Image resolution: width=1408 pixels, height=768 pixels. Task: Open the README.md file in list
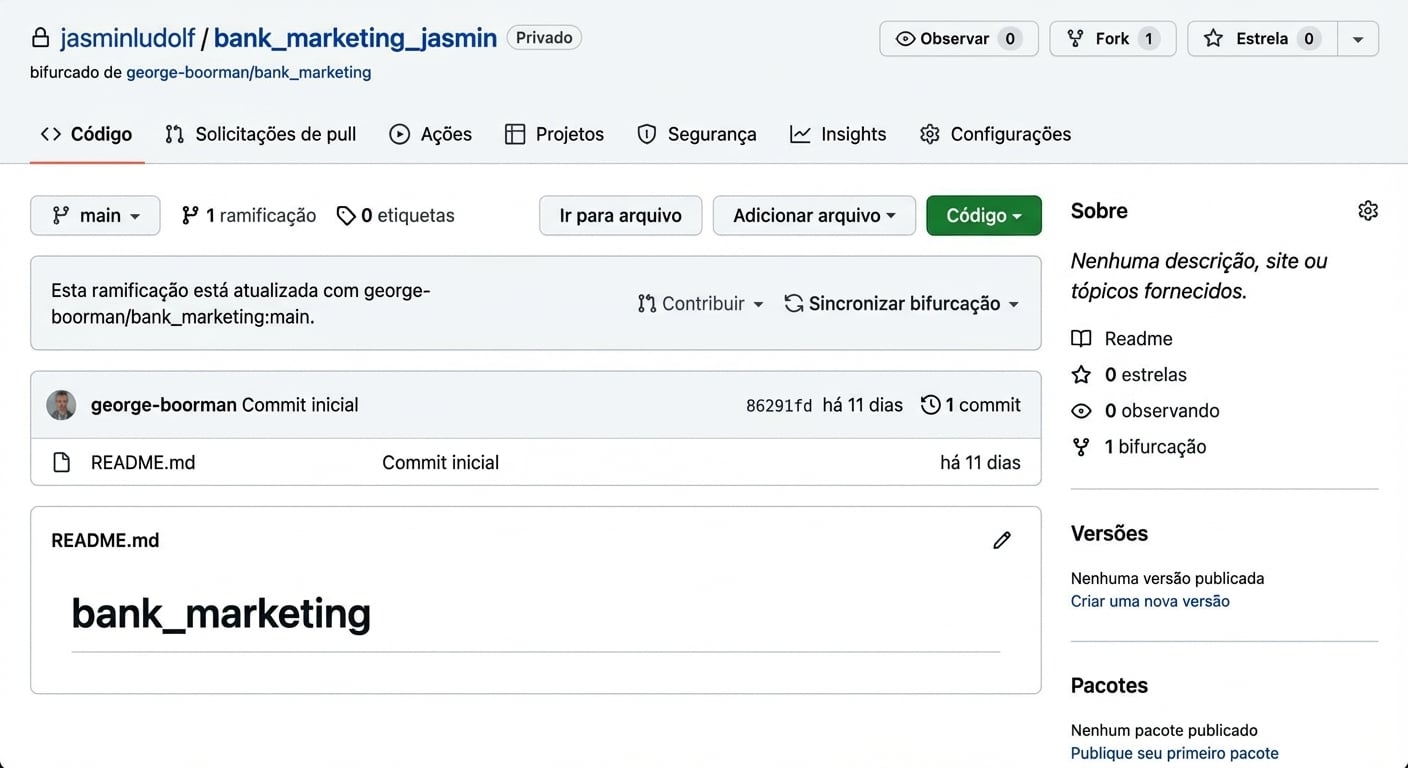(x=143, y=462)
